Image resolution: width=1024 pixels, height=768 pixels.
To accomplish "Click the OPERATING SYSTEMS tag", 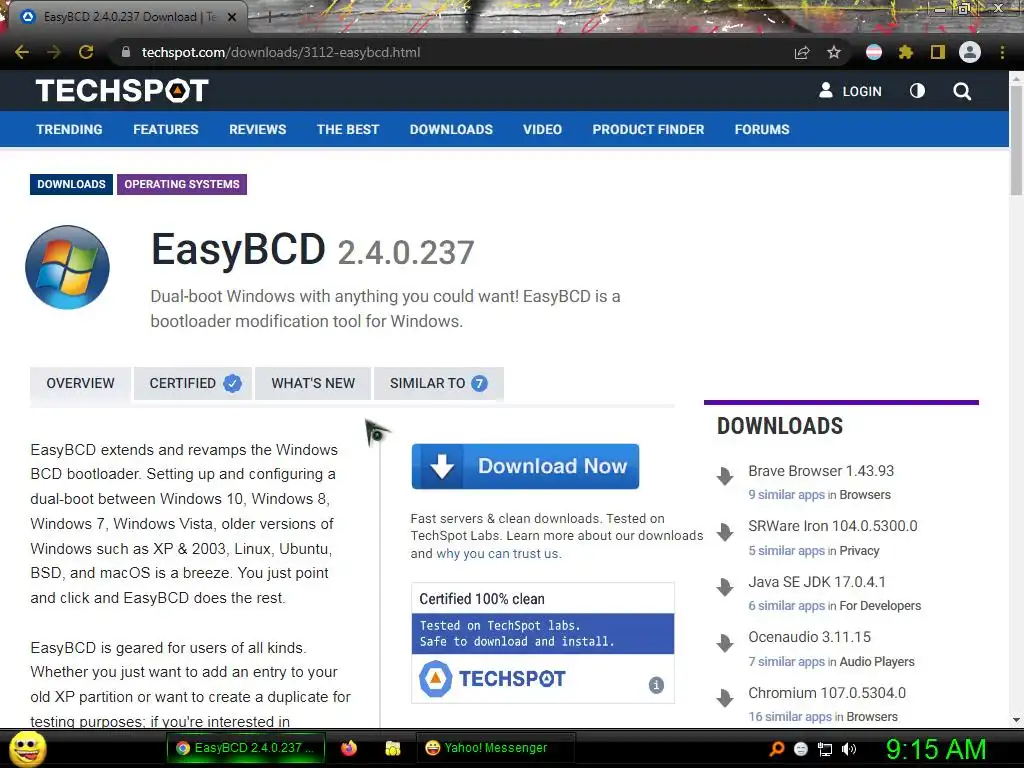I will coord(182,184).
